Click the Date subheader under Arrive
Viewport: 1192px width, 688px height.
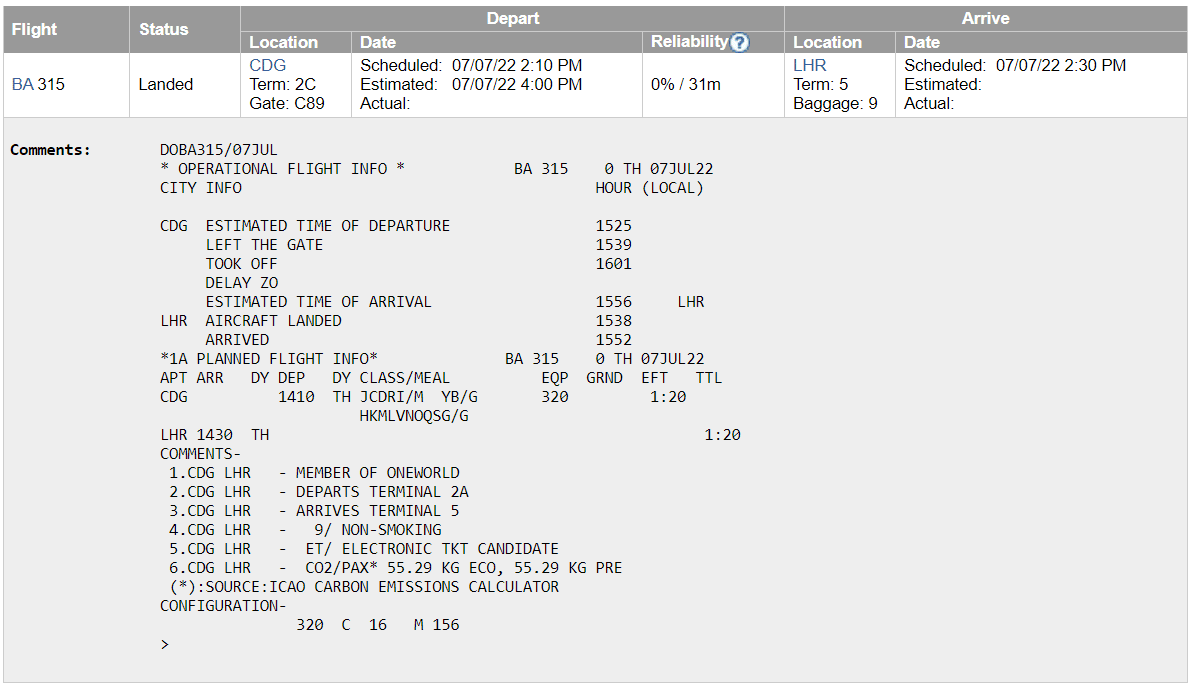(x=922, y=42)
